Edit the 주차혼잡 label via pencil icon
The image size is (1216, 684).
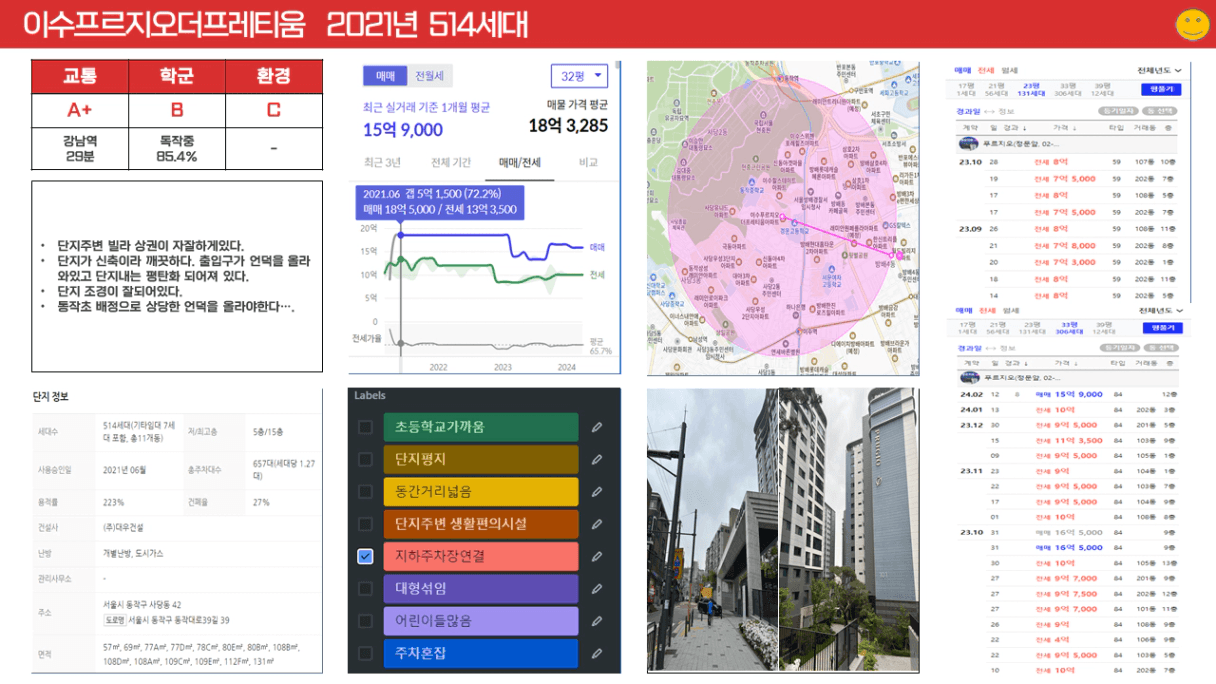click(x=597, y=653)
